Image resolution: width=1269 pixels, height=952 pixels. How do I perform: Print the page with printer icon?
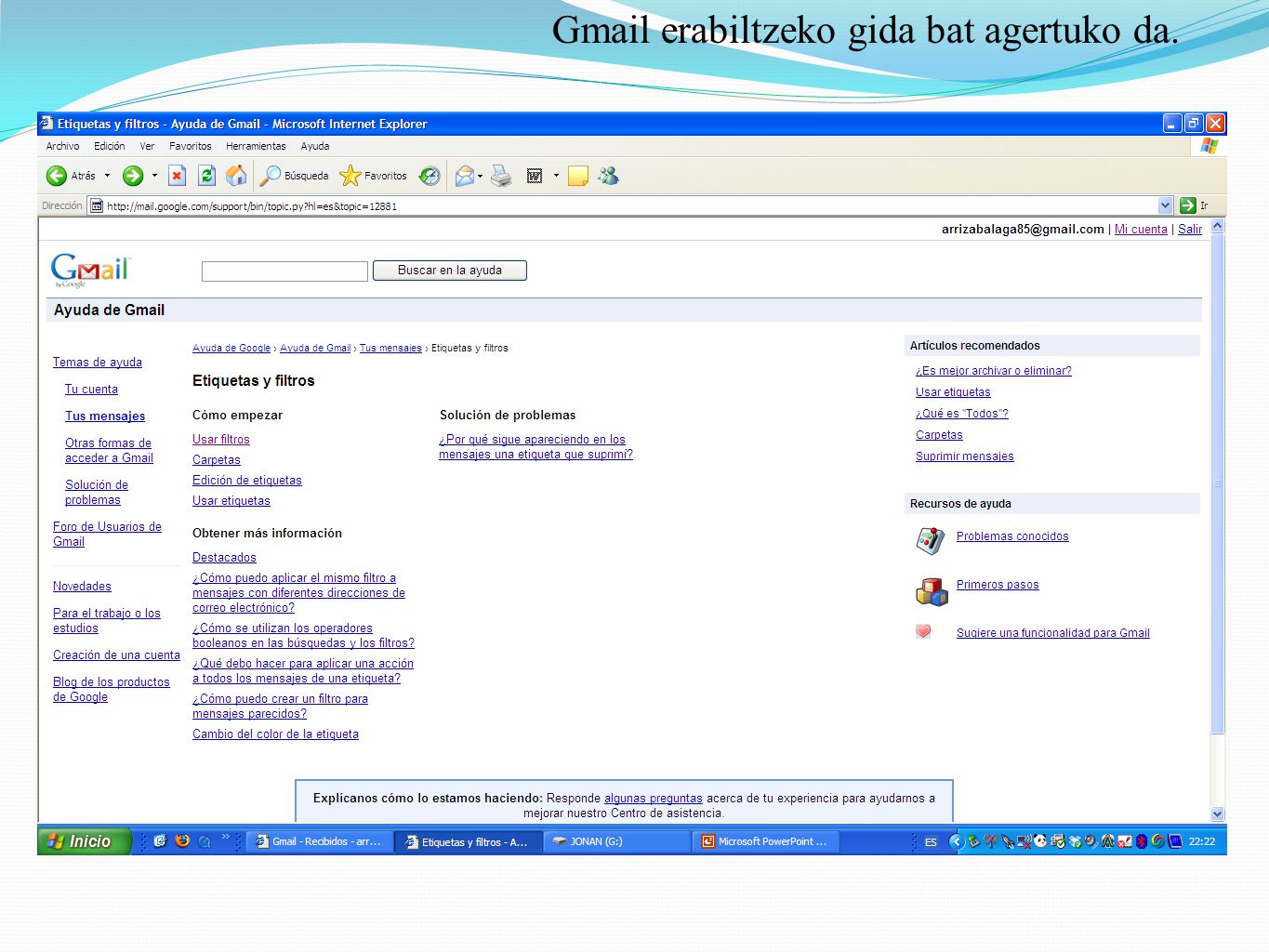[x=501, y=176]
